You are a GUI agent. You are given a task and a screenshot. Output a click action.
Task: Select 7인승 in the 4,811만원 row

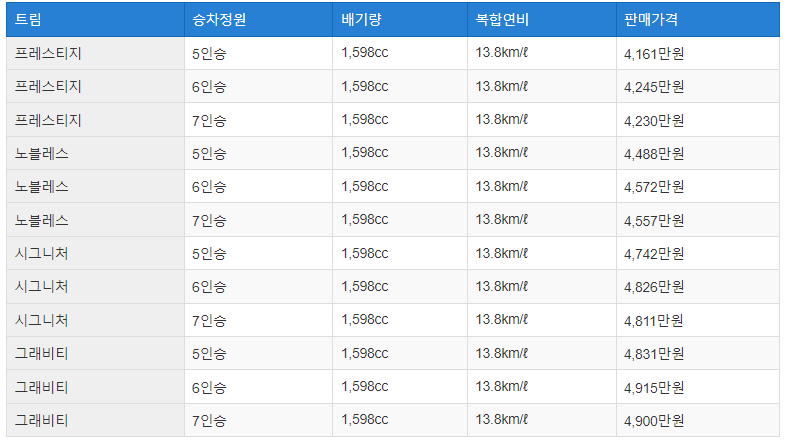[209, 320]
